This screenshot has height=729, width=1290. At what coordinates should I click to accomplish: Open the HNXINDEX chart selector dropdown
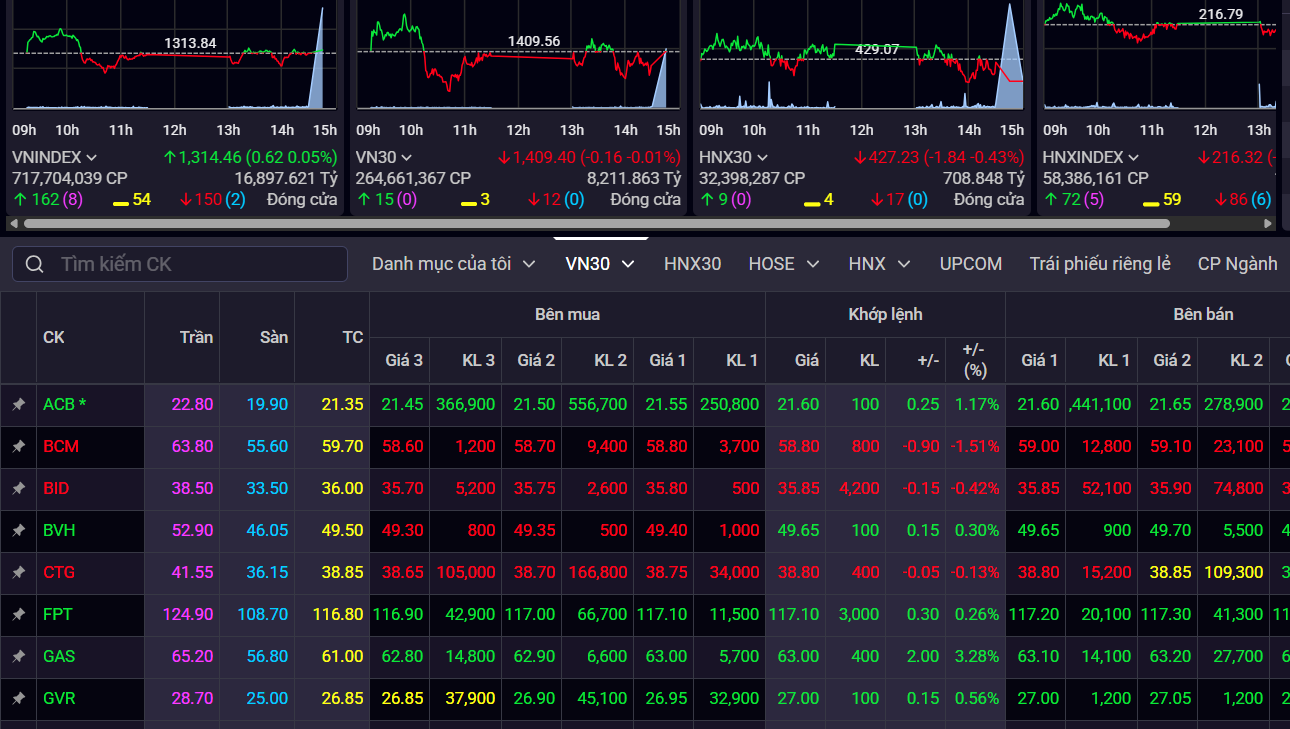(x=1133, y=157)
